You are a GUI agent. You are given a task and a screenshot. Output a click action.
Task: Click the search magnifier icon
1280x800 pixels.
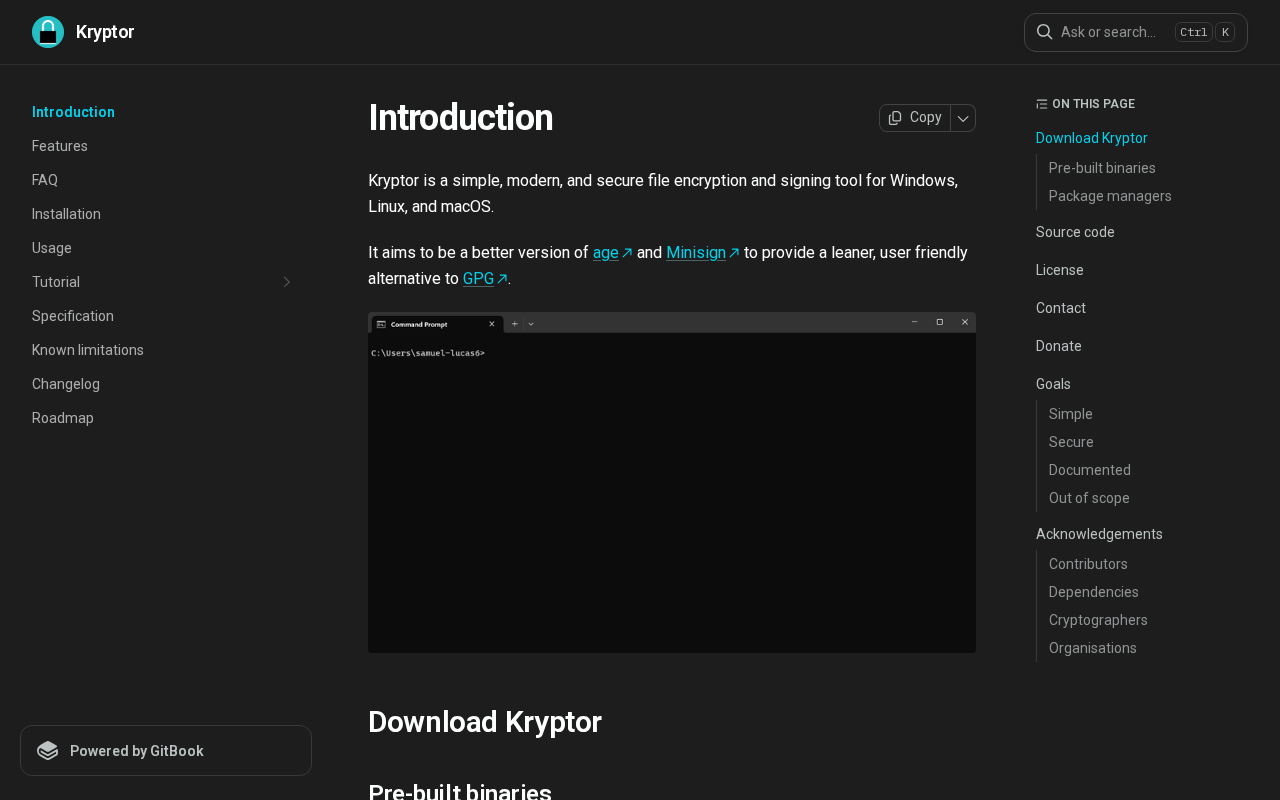coord(1044,32)
